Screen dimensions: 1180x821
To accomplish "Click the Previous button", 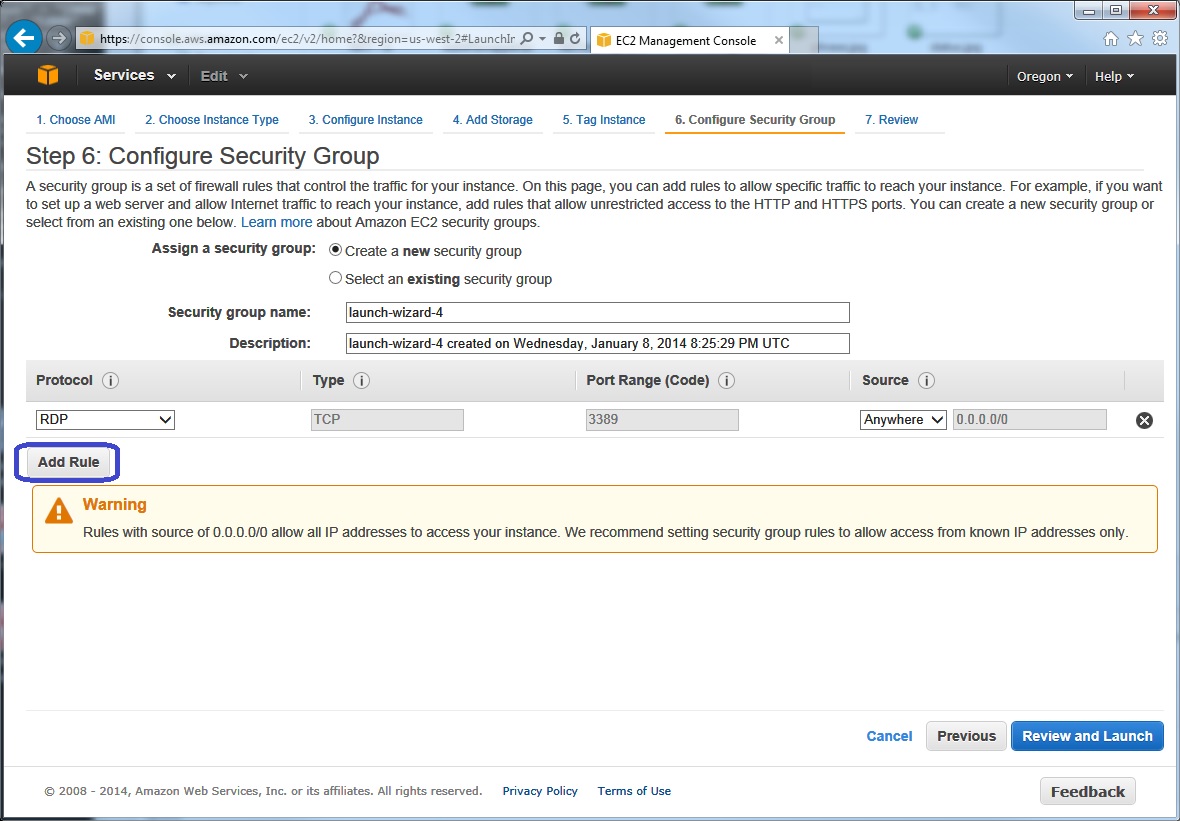I will click(966, 736).
